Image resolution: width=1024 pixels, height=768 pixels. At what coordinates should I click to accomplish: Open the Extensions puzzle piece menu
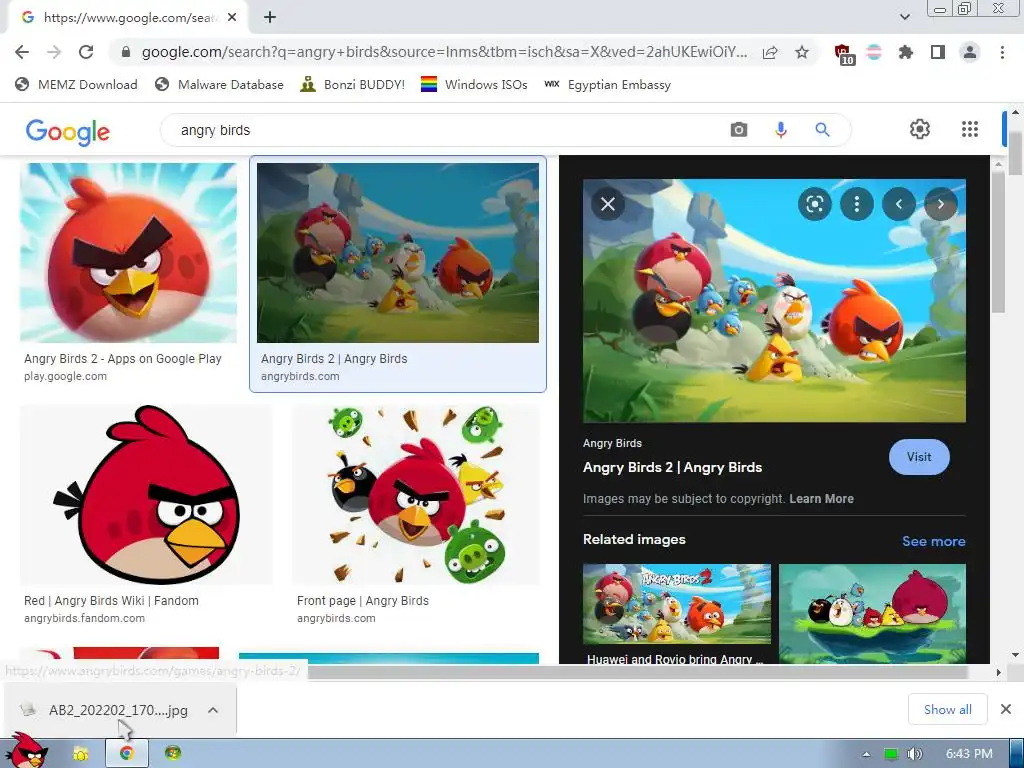tap(906, 52)
